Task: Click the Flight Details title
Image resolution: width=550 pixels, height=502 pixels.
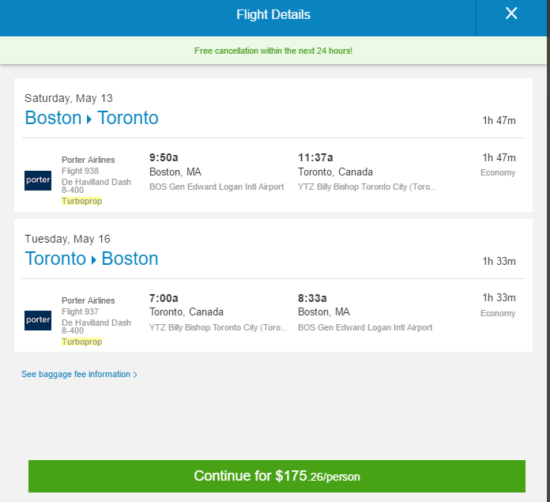Action: click(273, 15)
